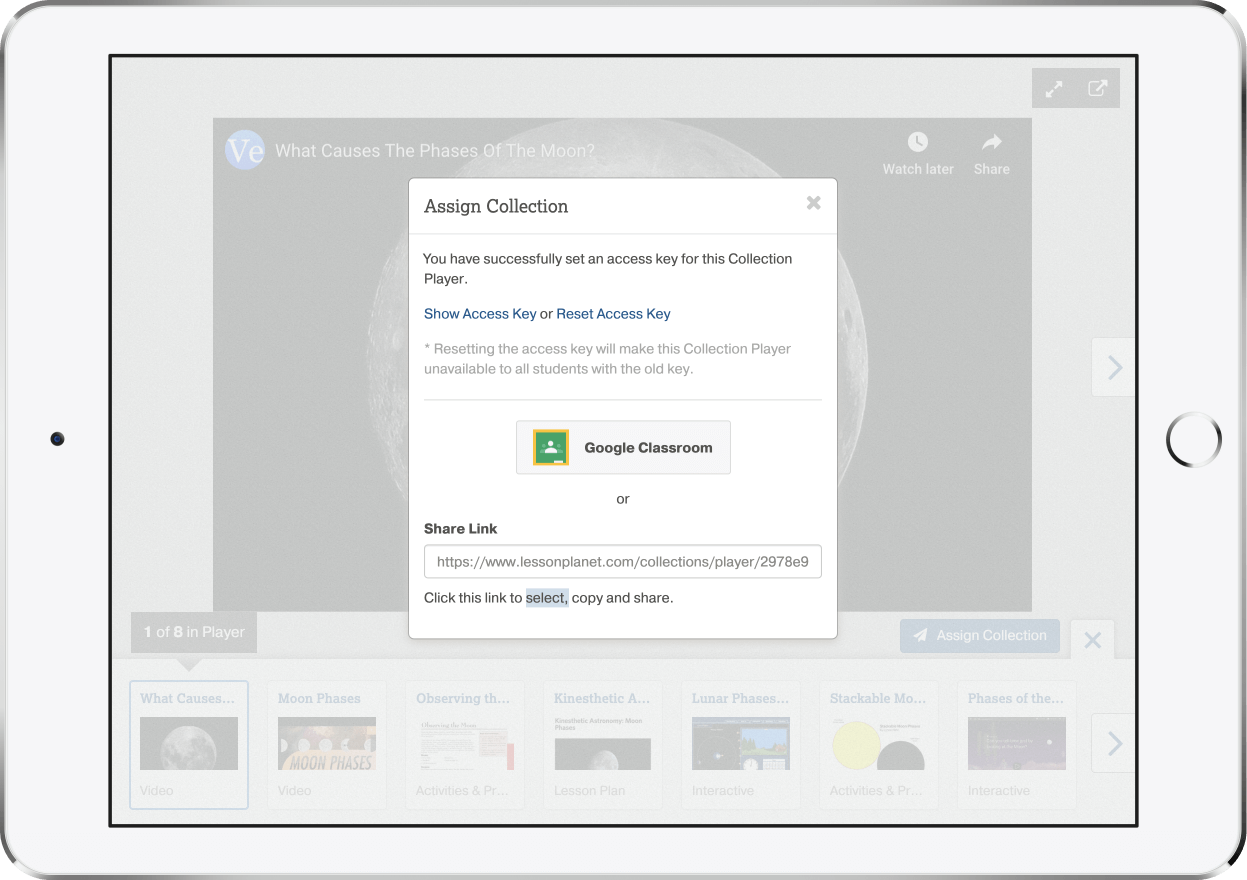Viewport: 1247px width, 880px height.
Task: Click the Show Access Key link
Action: click(x=480, y=314)
